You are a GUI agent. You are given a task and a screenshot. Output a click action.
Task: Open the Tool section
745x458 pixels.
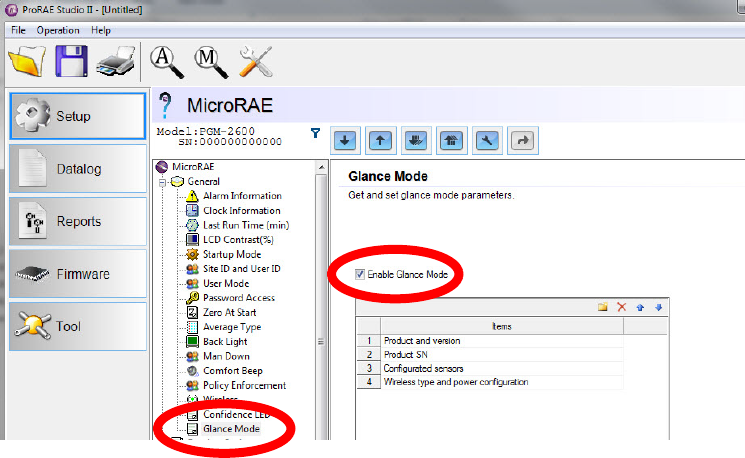point(77,326)
